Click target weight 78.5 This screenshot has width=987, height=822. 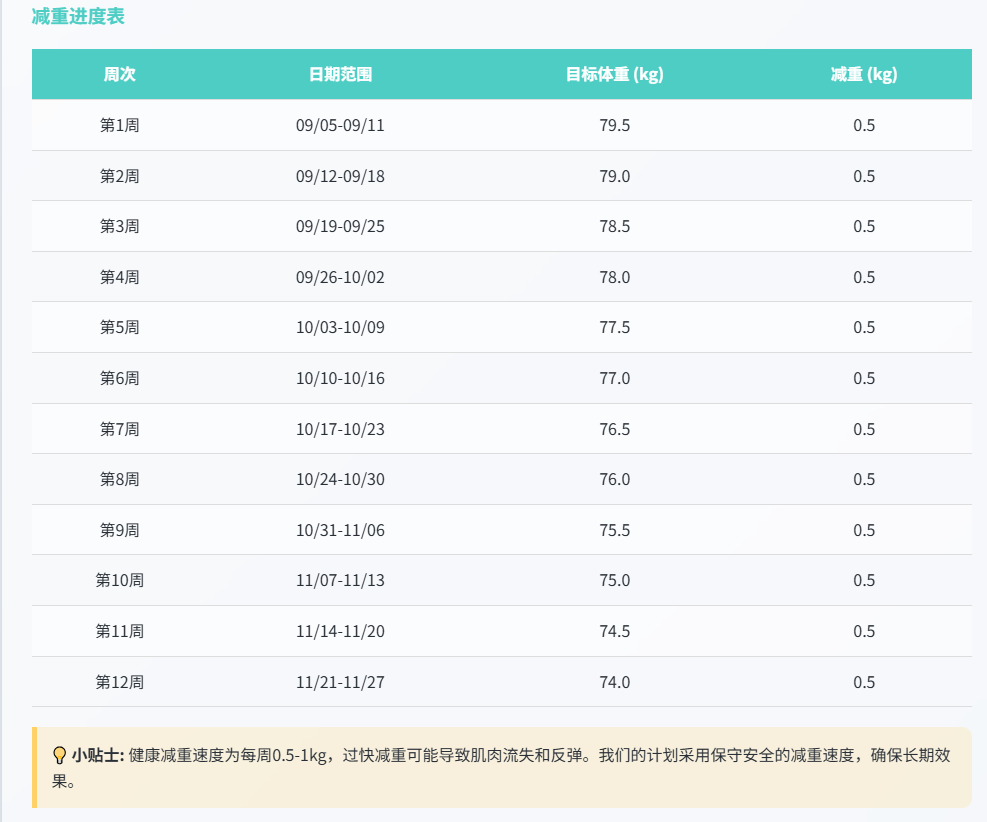point(614,227)
